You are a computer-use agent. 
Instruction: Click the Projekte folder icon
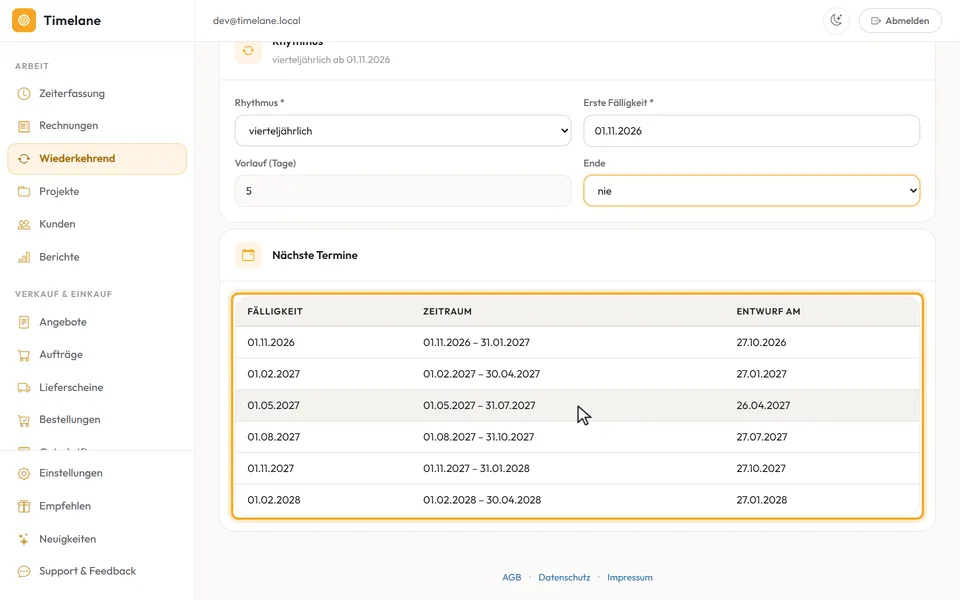[x=24, y=192]
